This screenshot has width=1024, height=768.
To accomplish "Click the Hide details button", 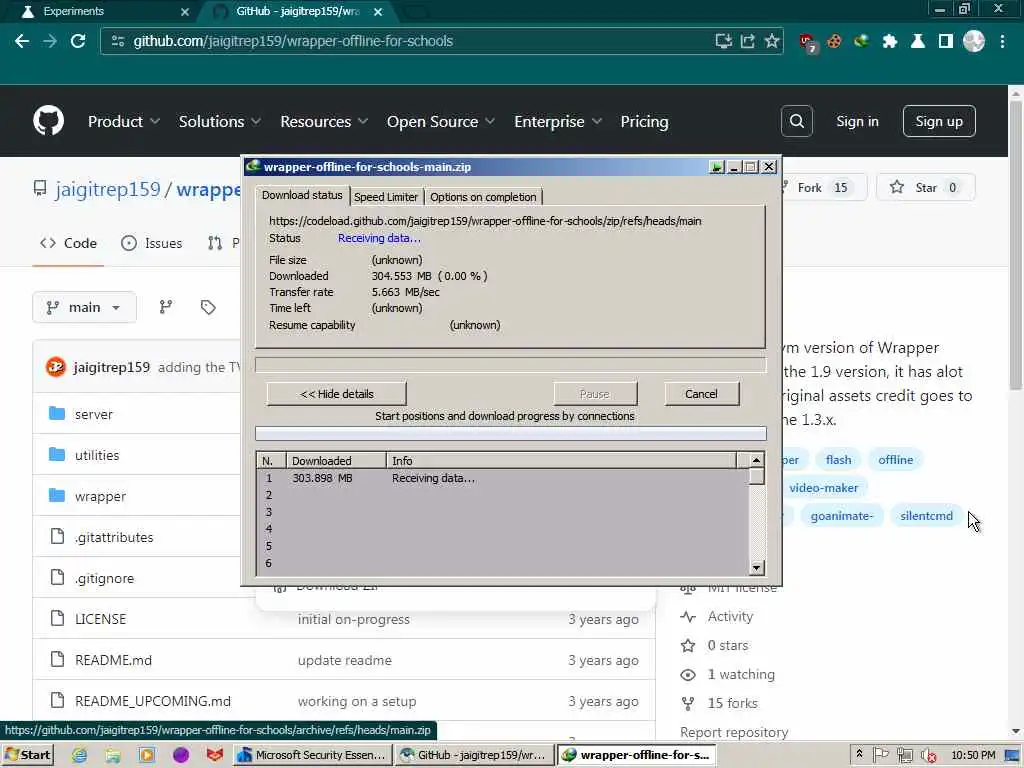I will [x=336, y=394].
